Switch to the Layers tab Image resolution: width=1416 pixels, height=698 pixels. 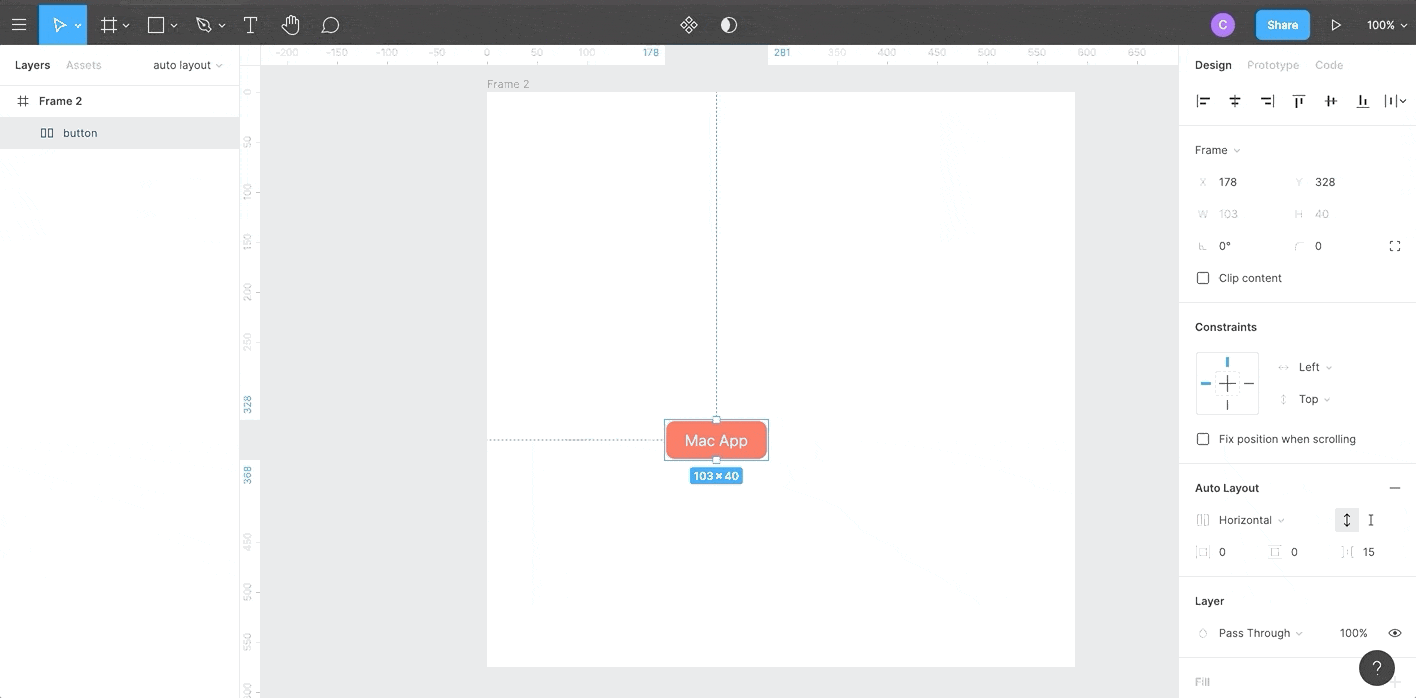pyautogui.click(x=32, y=65)
